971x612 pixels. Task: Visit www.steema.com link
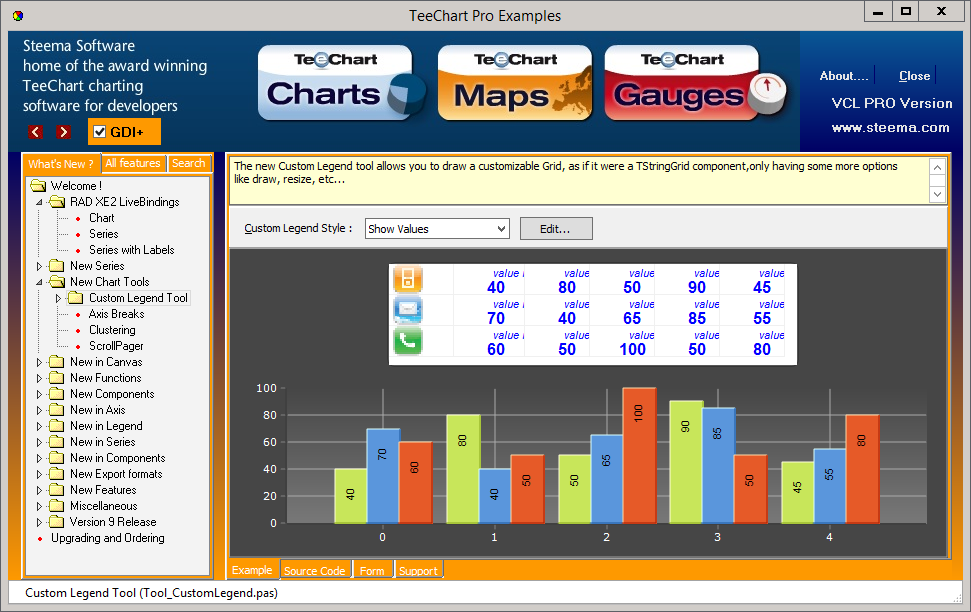click(x=890, y=128)
